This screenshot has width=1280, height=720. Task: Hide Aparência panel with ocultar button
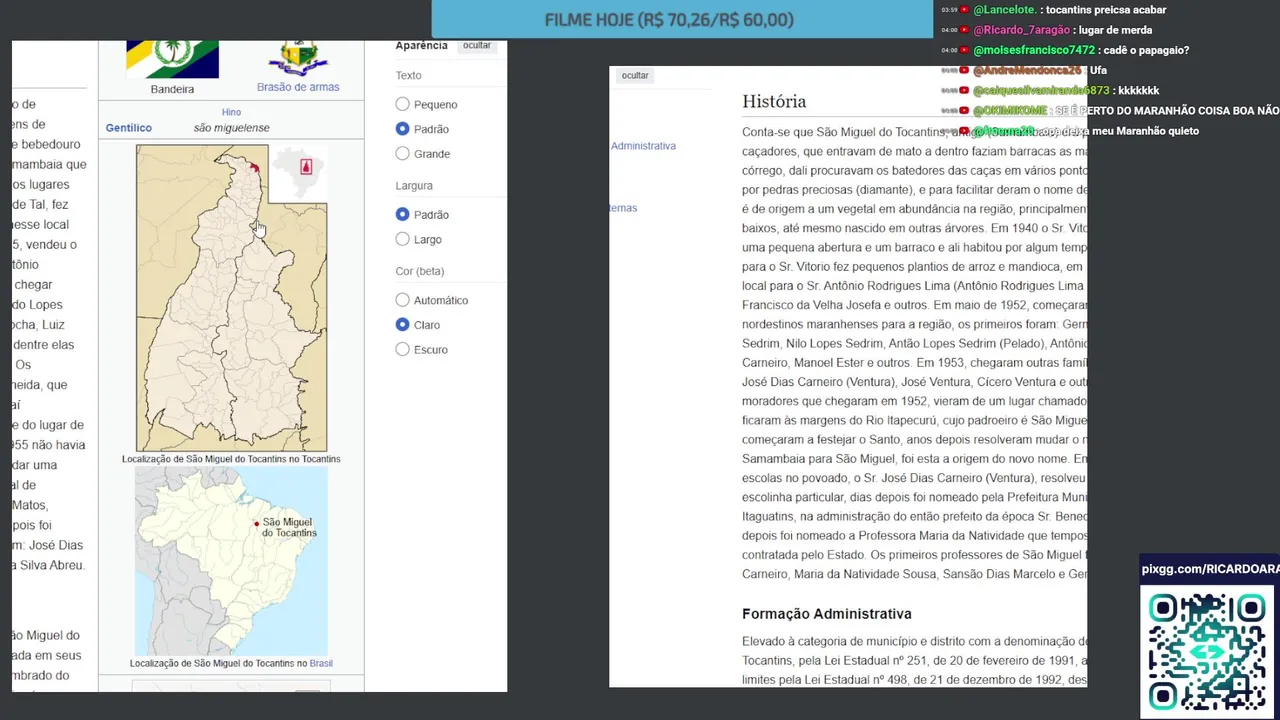point(476,46)
